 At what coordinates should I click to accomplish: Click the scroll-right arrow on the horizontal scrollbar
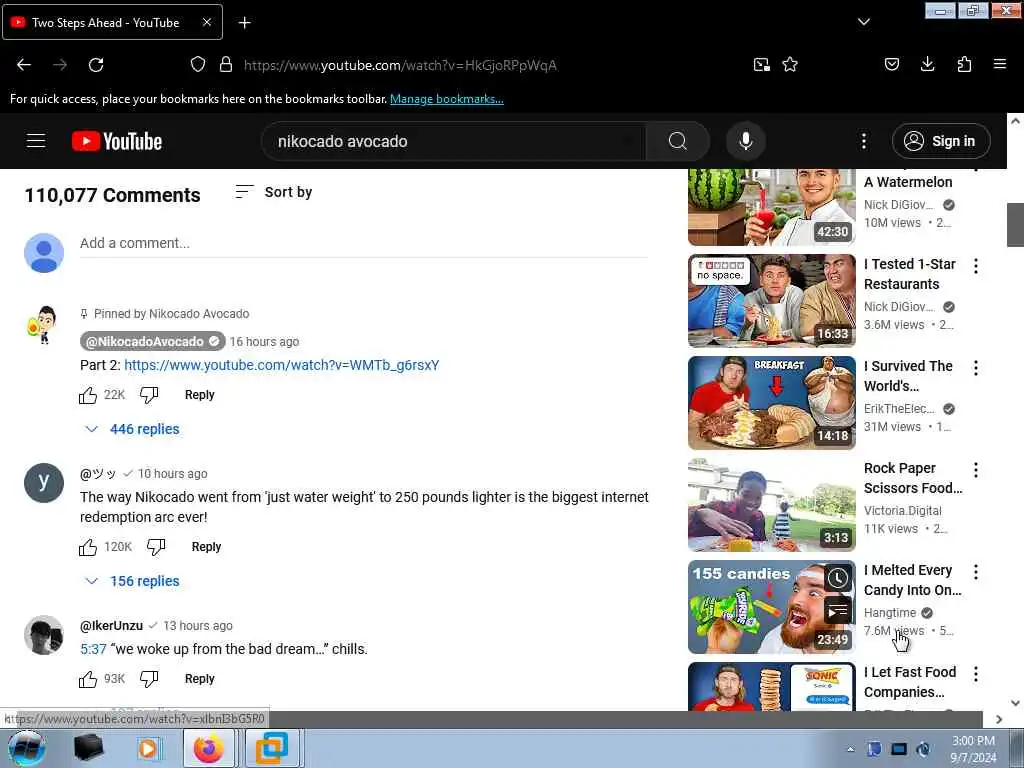pos(999,719)
